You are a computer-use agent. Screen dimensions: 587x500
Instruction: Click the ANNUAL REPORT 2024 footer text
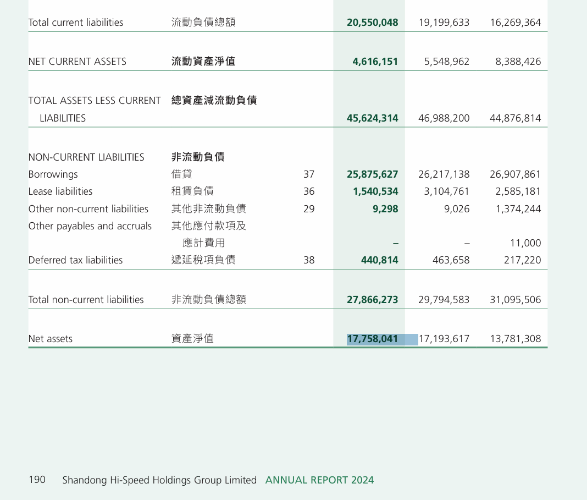(320, 480)
